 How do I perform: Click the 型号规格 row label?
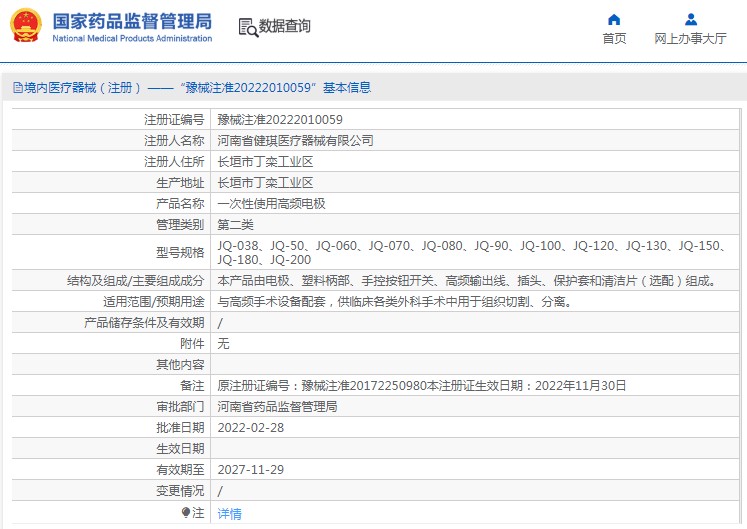click(x=181, y=253)
